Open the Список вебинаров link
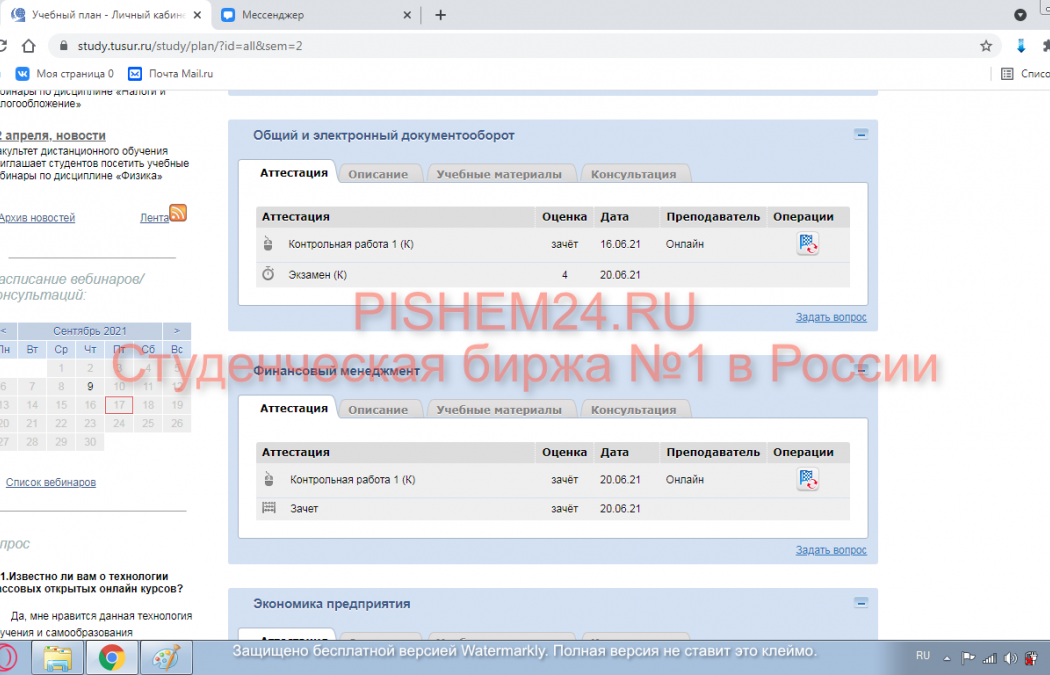The width and height of the screenshot is (1050, 675). [51, 482]
